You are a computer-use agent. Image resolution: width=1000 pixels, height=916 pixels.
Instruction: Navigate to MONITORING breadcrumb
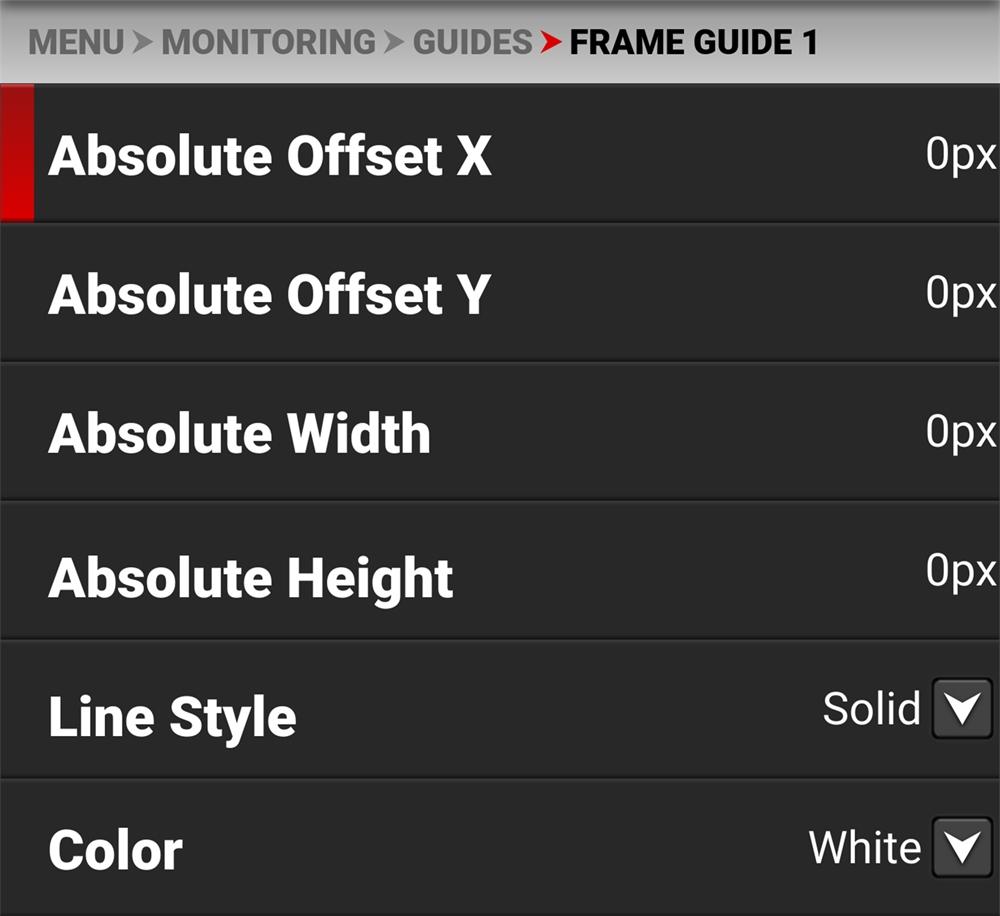pyautogui.click(x=268, y=42)
